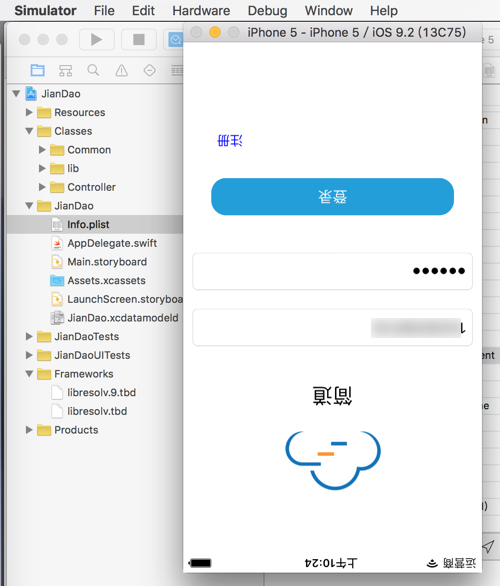This screenshot has height=586, width=500.
Task: Expand the lib folder triangle
Action: click(x=42, y=168)
